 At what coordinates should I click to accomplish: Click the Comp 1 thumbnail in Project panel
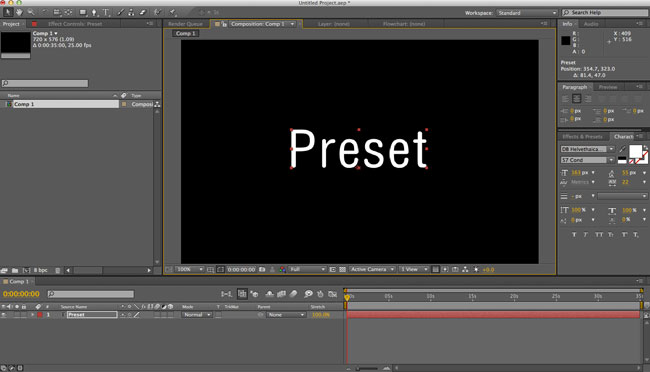[x=16, y=45]
